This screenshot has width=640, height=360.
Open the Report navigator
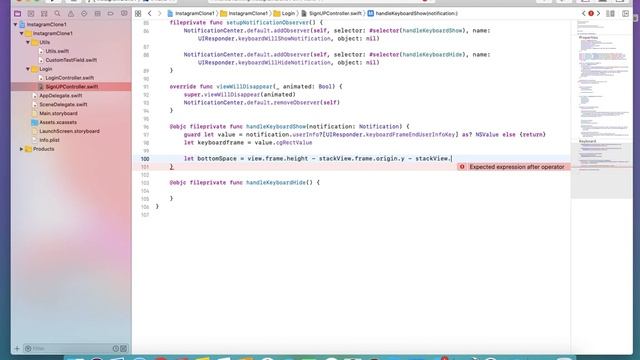[124, 13]
